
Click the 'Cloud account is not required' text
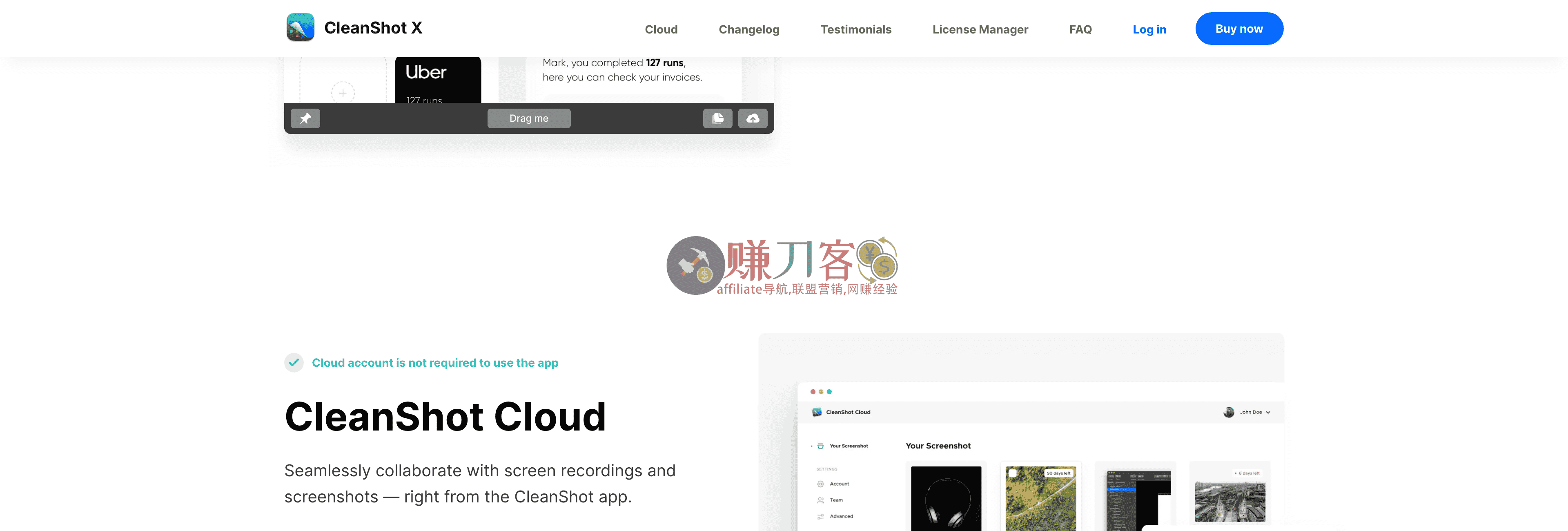point(435,363)
